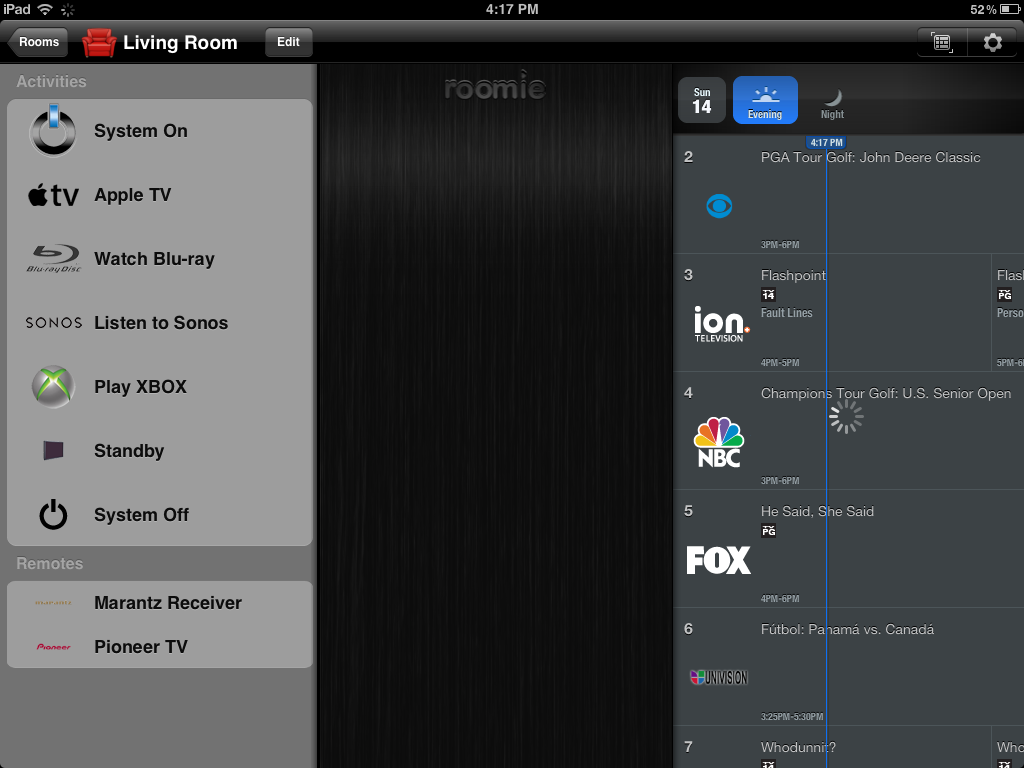The height and width of the screenshot is (768, 1024).
Task: Tap channel number 2
Action: pyautogui.click(x=688, y=157)
